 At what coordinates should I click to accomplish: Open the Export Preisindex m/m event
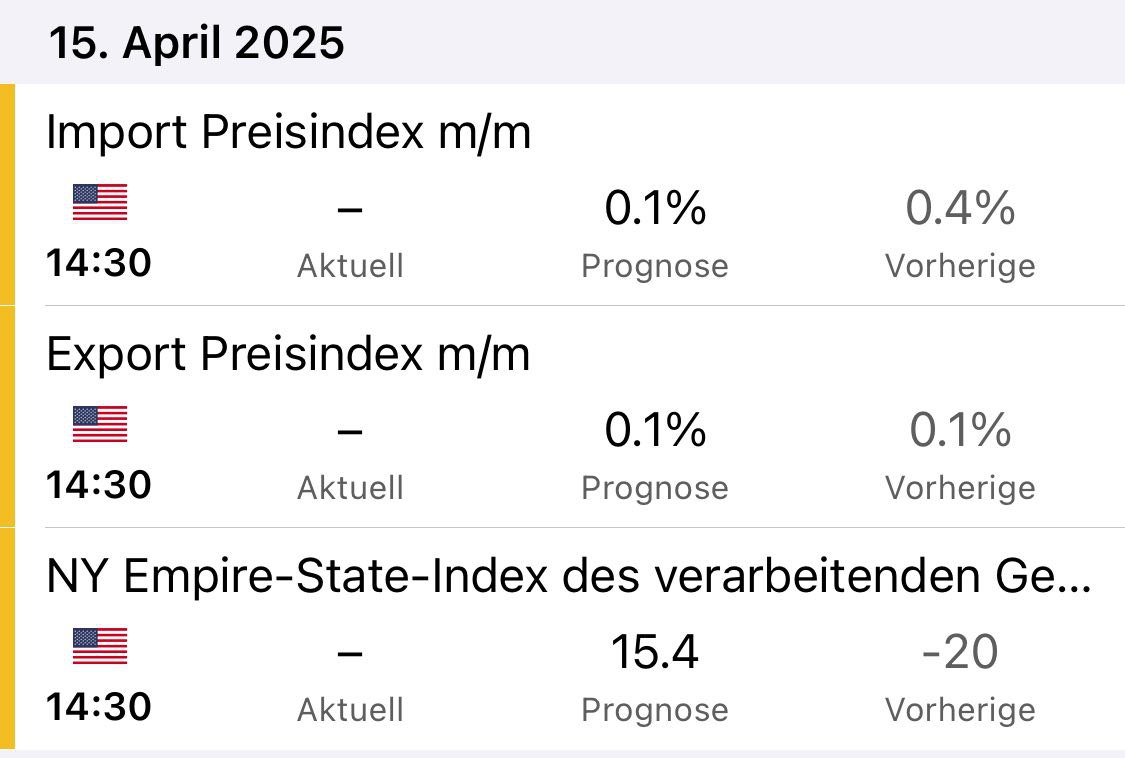coord(289,355)
